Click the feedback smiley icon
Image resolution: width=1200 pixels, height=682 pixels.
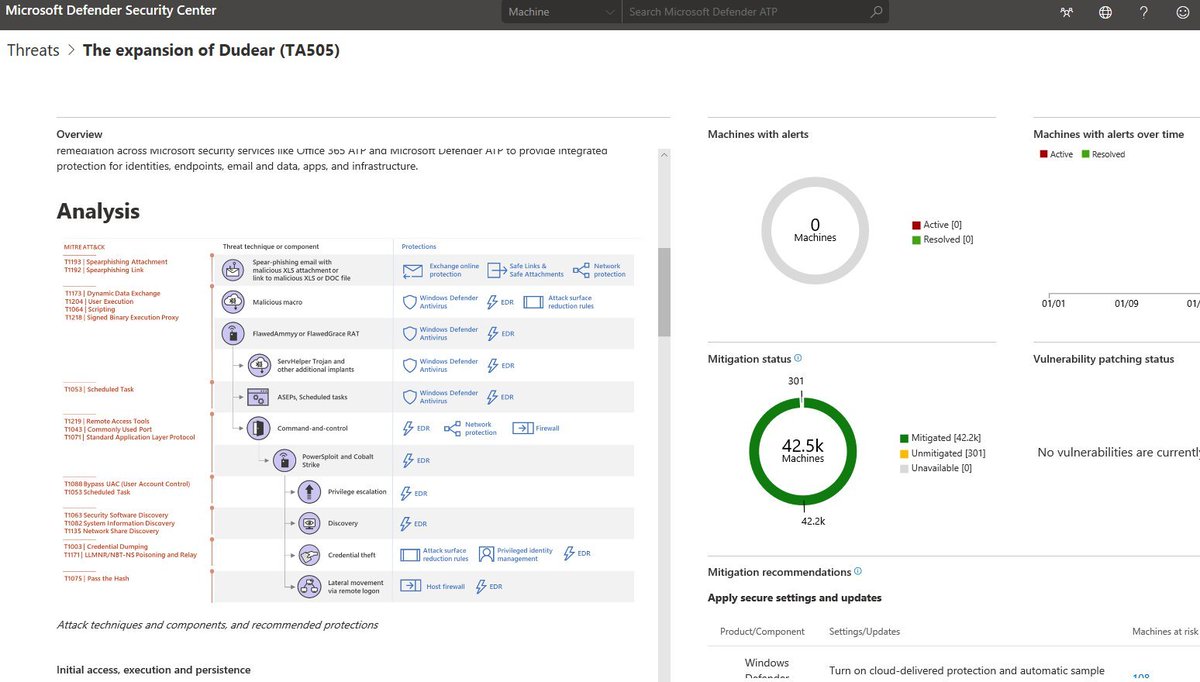[x=1183, y=12]
